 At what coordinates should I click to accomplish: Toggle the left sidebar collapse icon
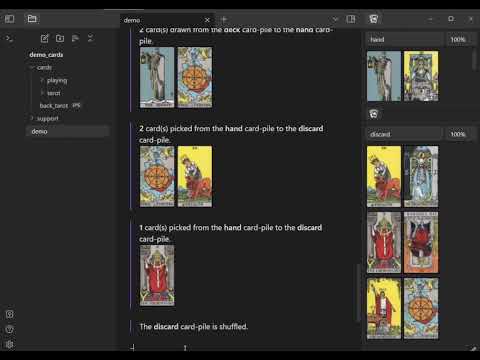10,19
